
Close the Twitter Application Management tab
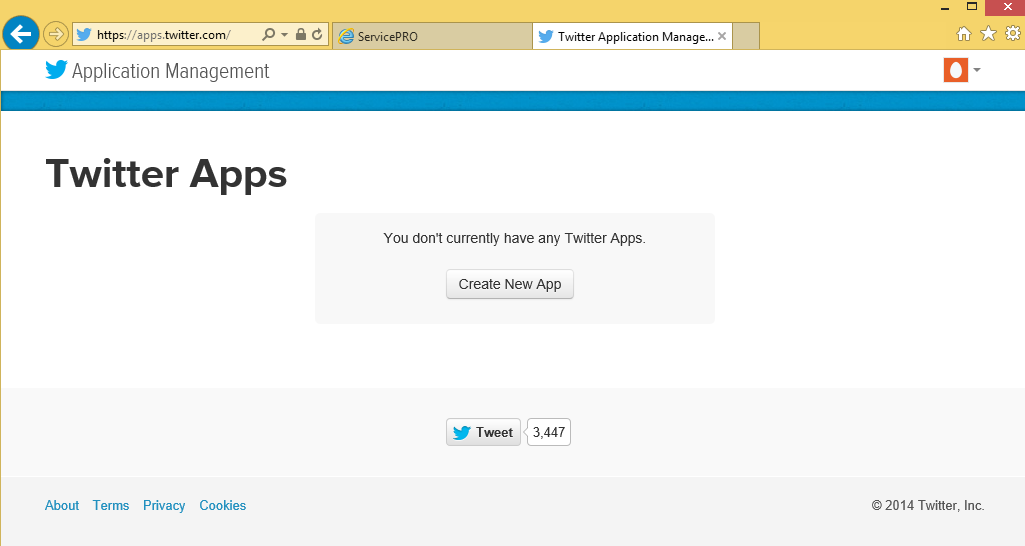point(722,37)
